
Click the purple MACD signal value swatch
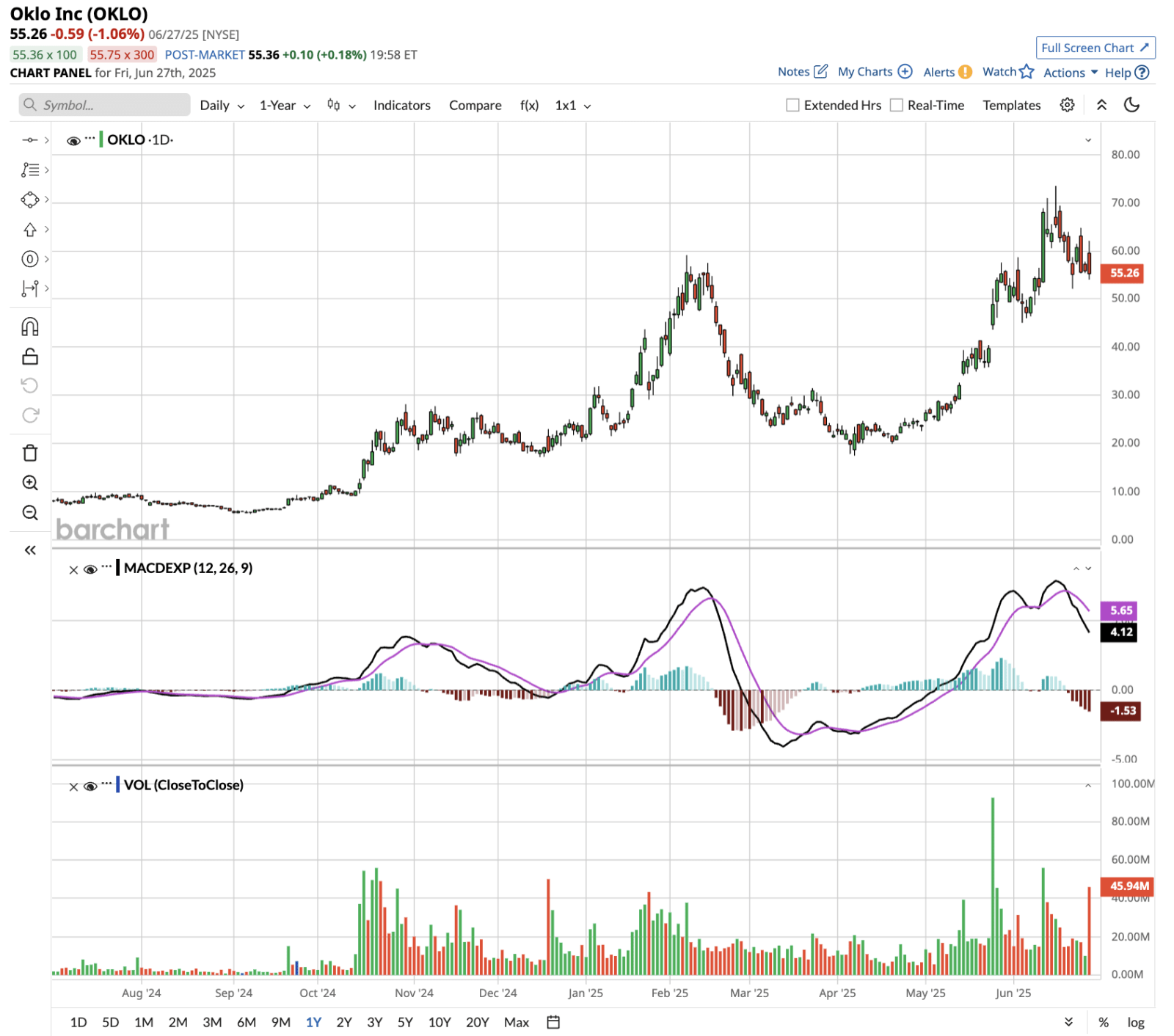tap(1120, 610)
